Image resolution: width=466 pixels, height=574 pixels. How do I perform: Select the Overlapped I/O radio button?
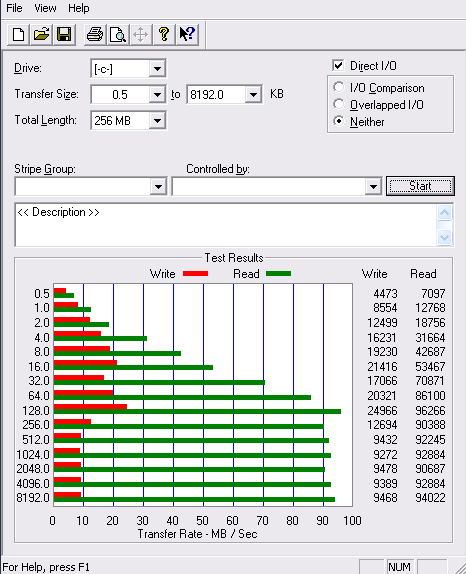(339, 105)
